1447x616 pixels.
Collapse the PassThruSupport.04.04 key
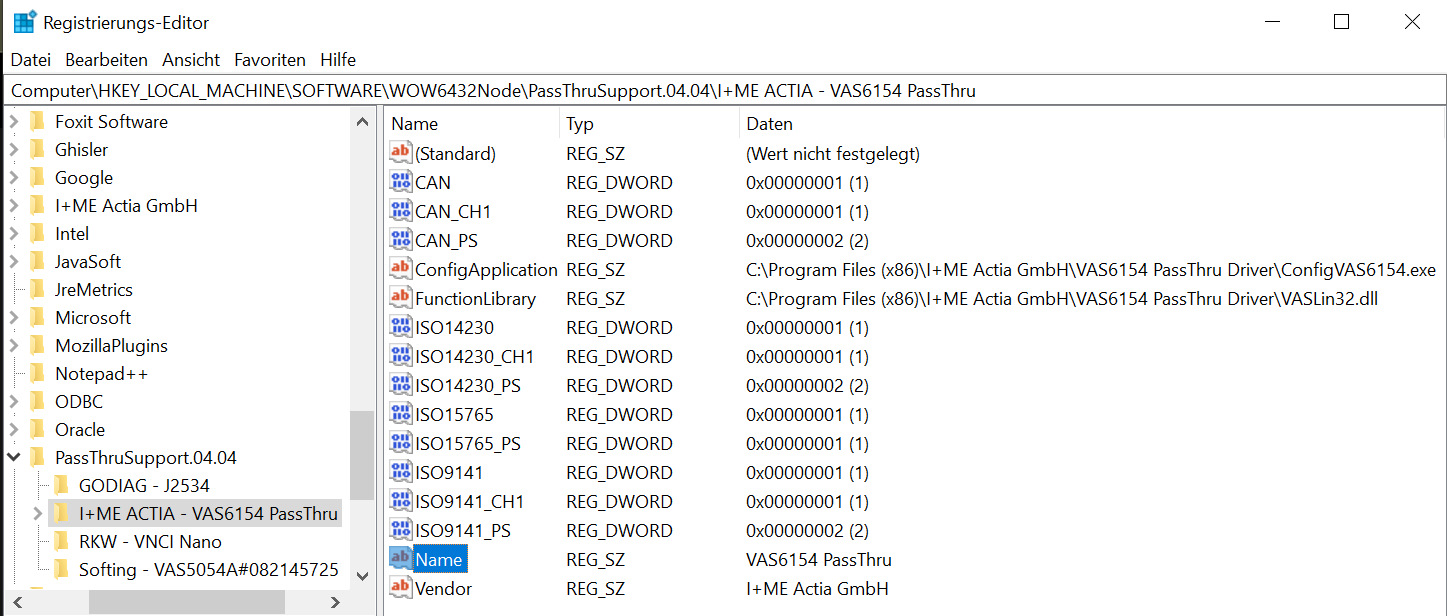14,457
